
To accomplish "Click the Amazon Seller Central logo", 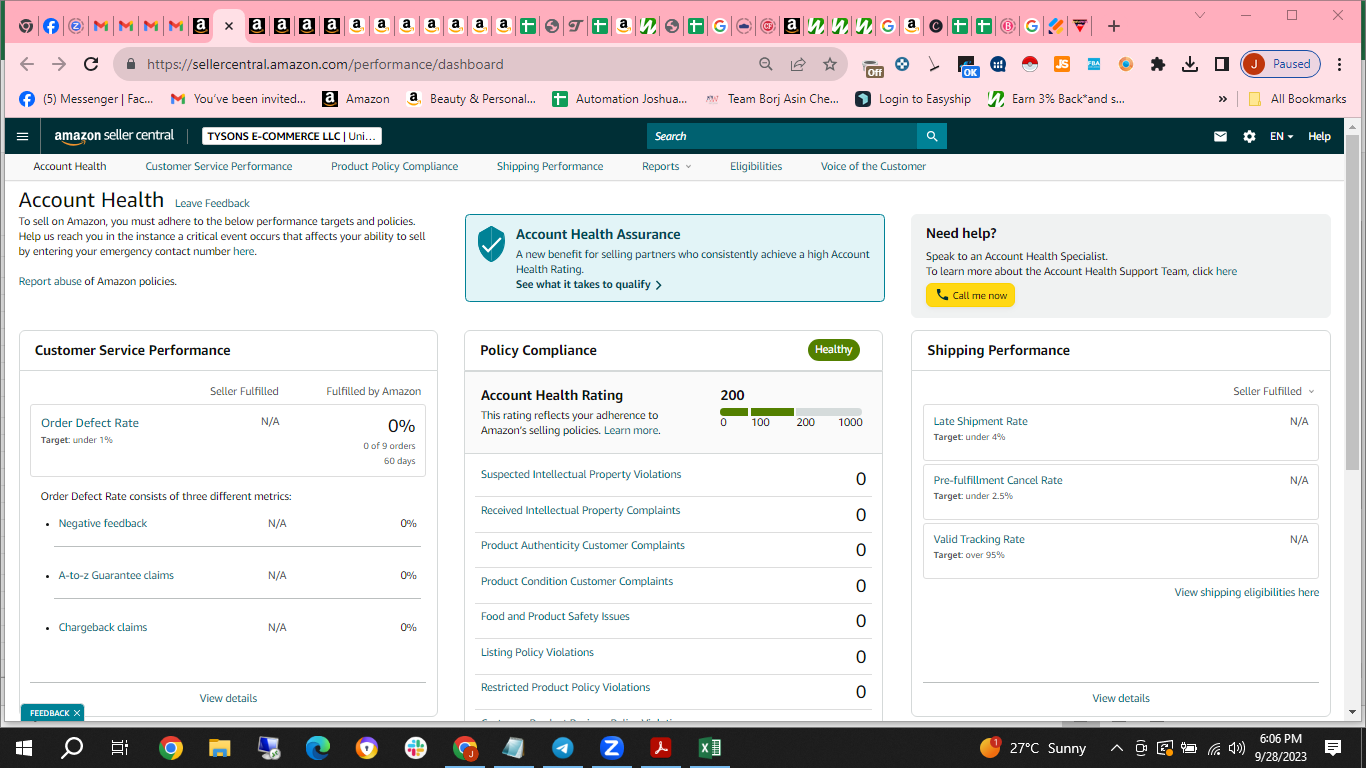I will coord(114,136).
